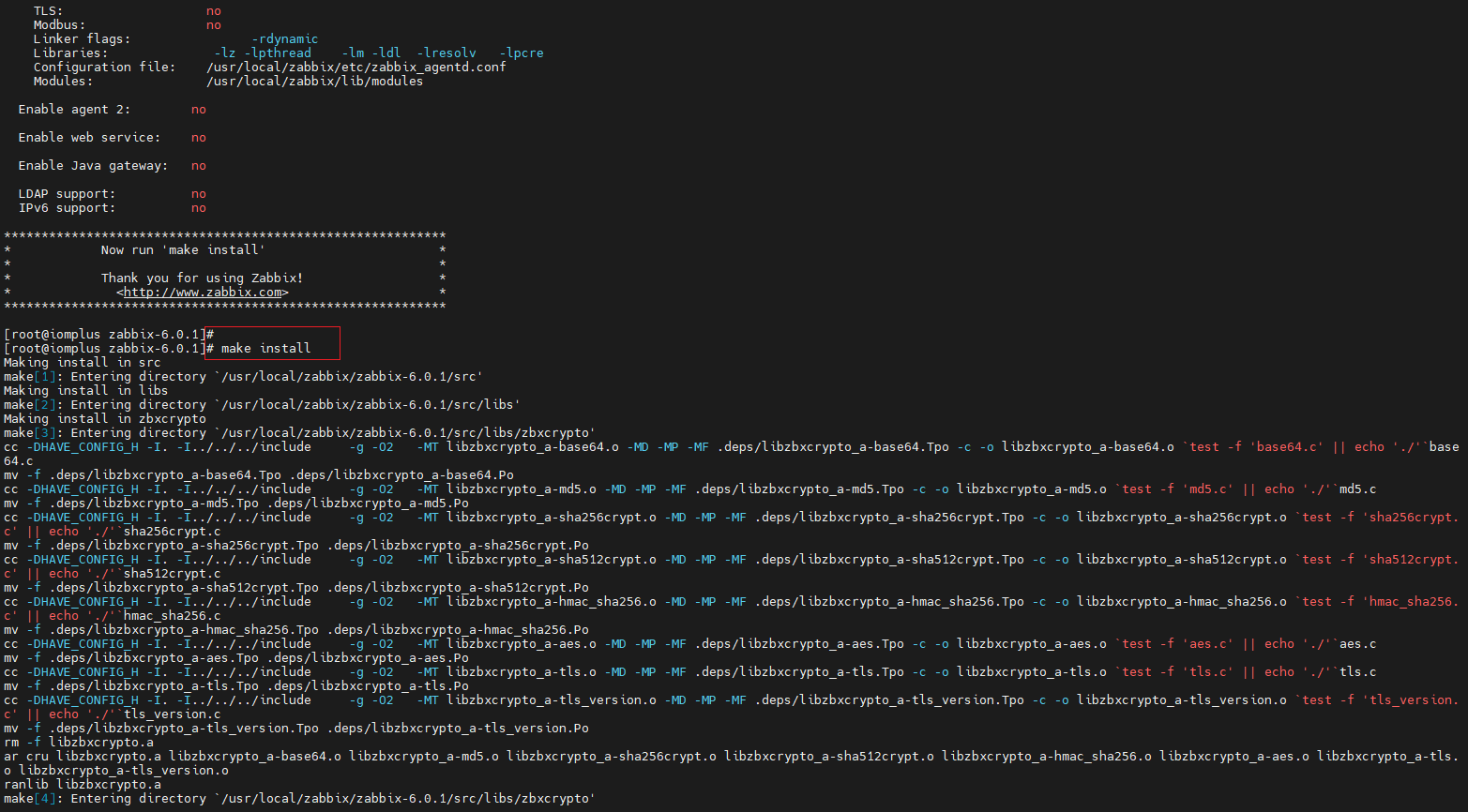Select the 'ranlib libzbxcrypto.a' line
The width and height of the screenshot is (1468, 812).
pyautogui.click(x=83, y=785)
